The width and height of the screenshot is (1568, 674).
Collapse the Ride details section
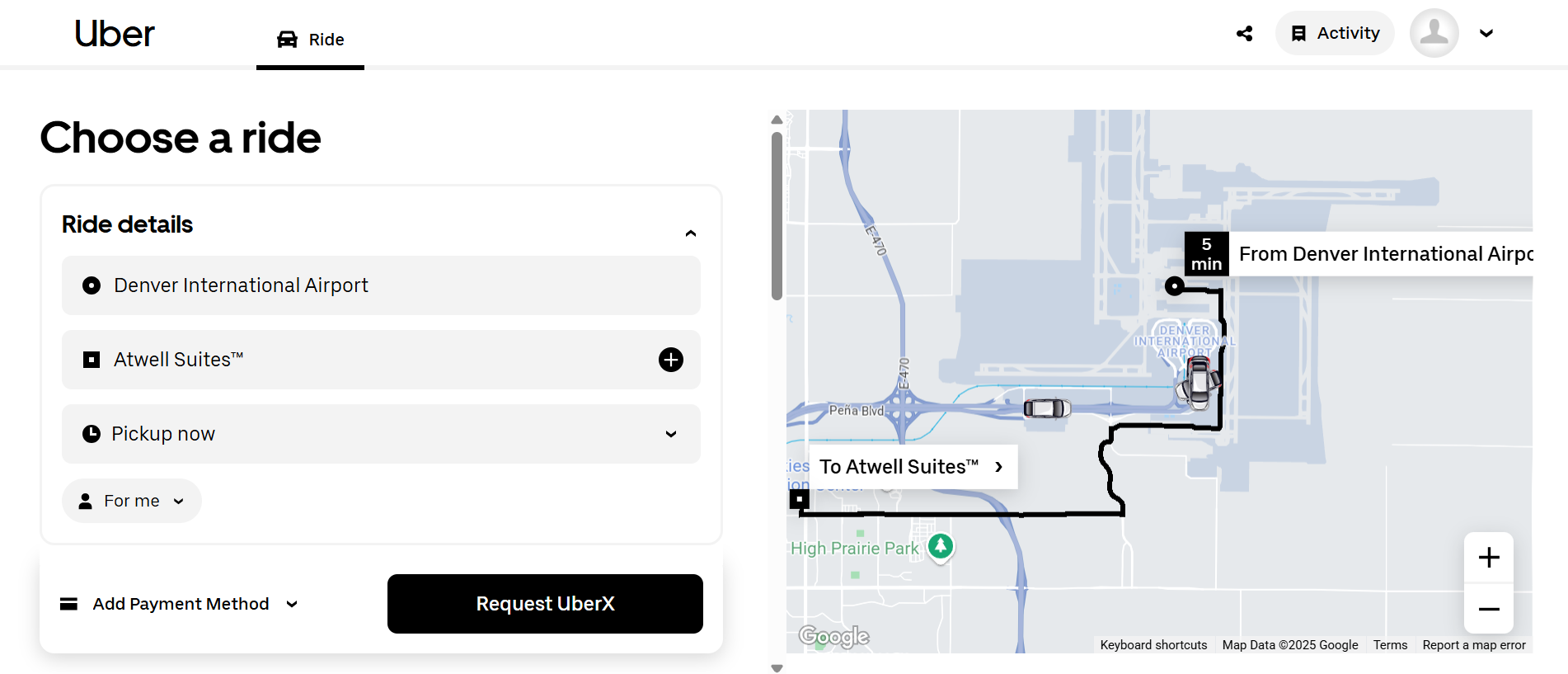[x=690, y=233]
